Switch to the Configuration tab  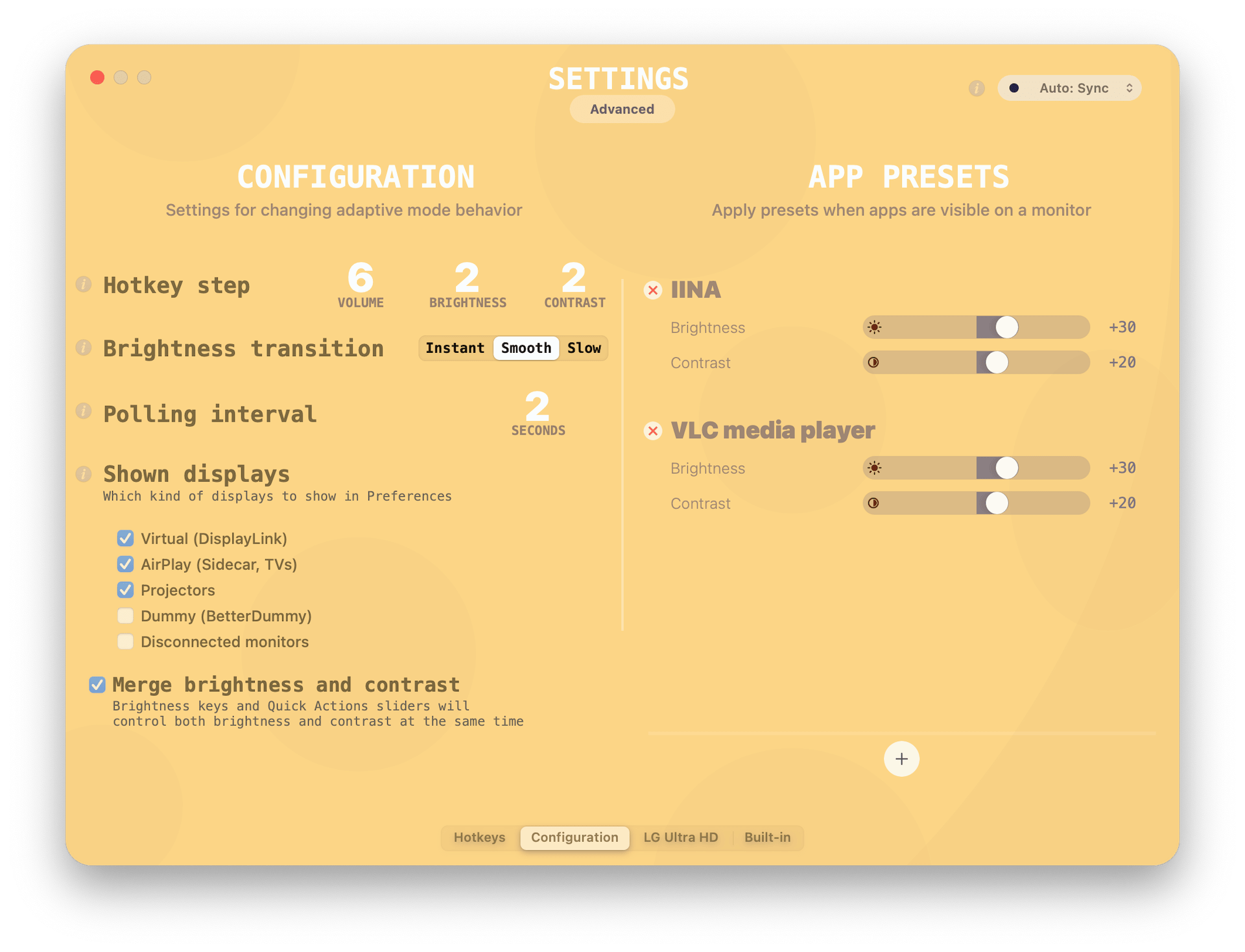(x=575, y=837)
